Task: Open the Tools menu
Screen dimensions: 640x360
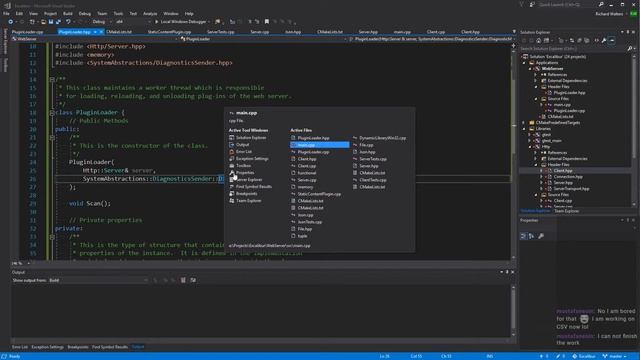Action: tap(118, 13)
